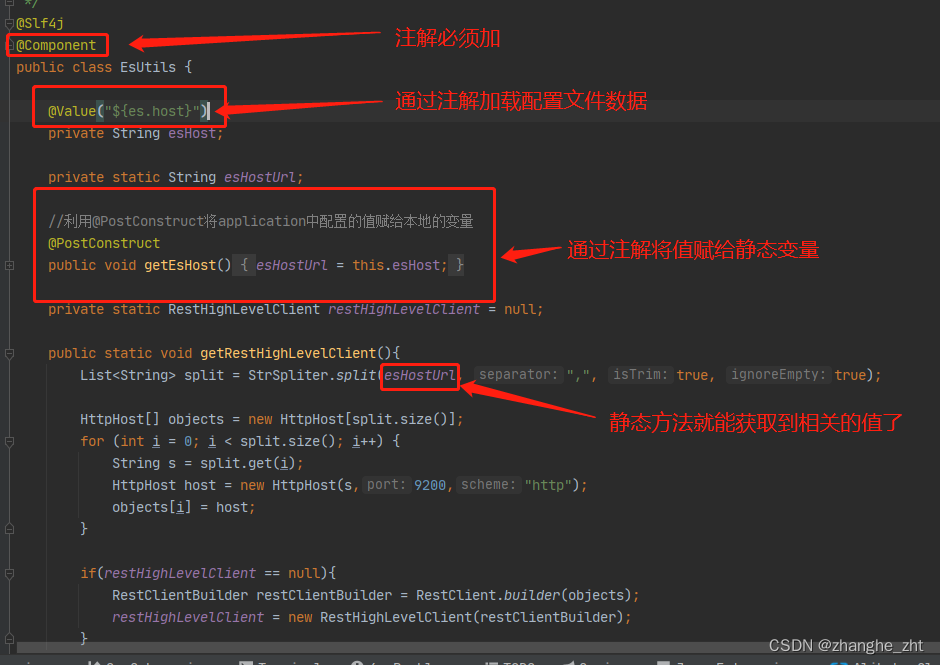Click the horizontal scrollbar below the editor

[x=478, y=648]
